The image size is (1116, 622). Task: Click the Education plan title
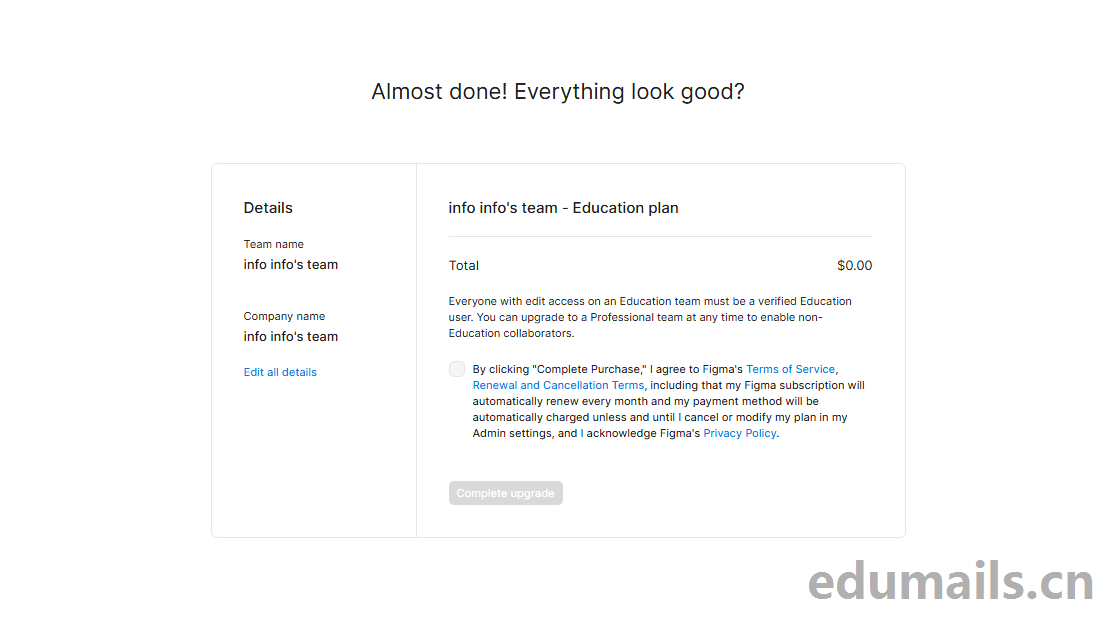coord(563,208)
